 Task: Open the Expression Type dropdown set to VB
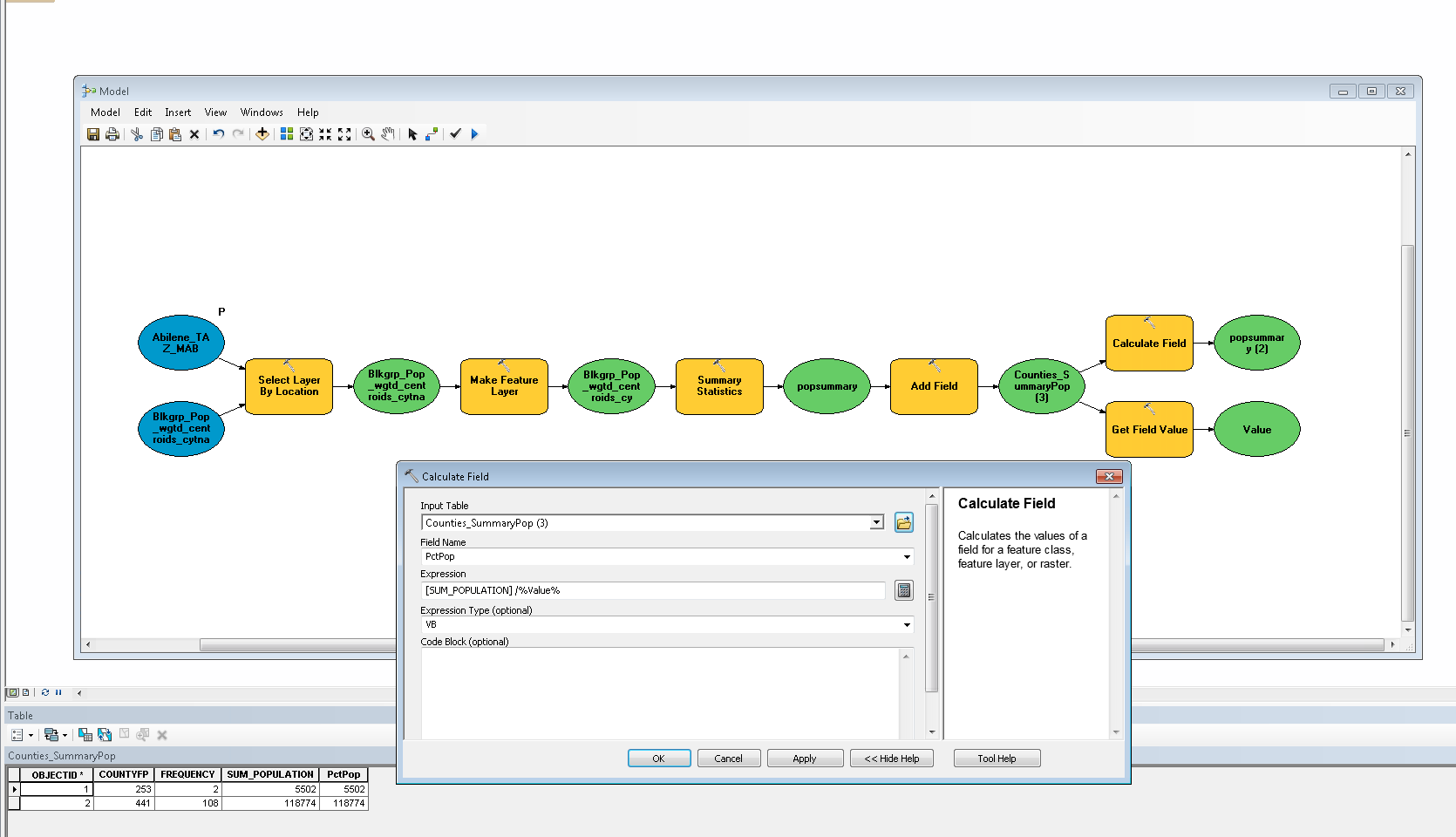coord(907,624)
